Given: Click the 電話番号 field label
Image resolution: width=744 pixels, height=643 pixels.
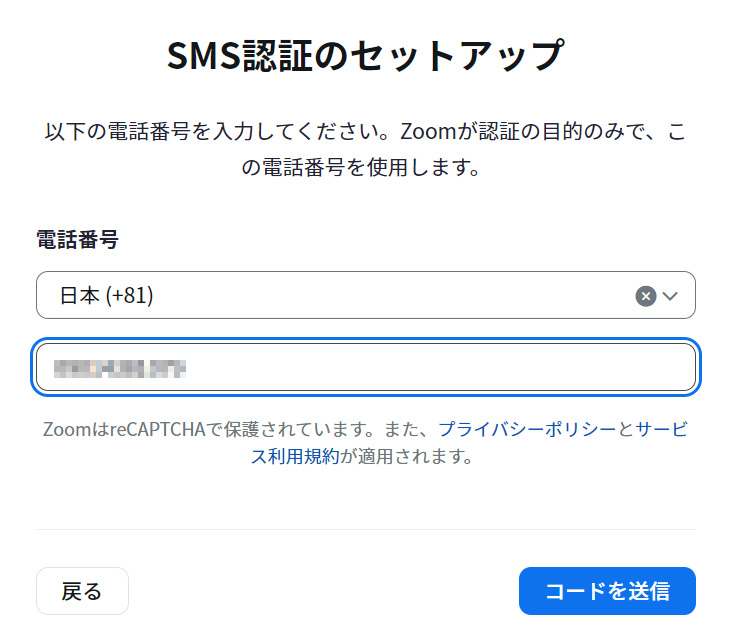Looking at the screenshot, I should (77, 239).
